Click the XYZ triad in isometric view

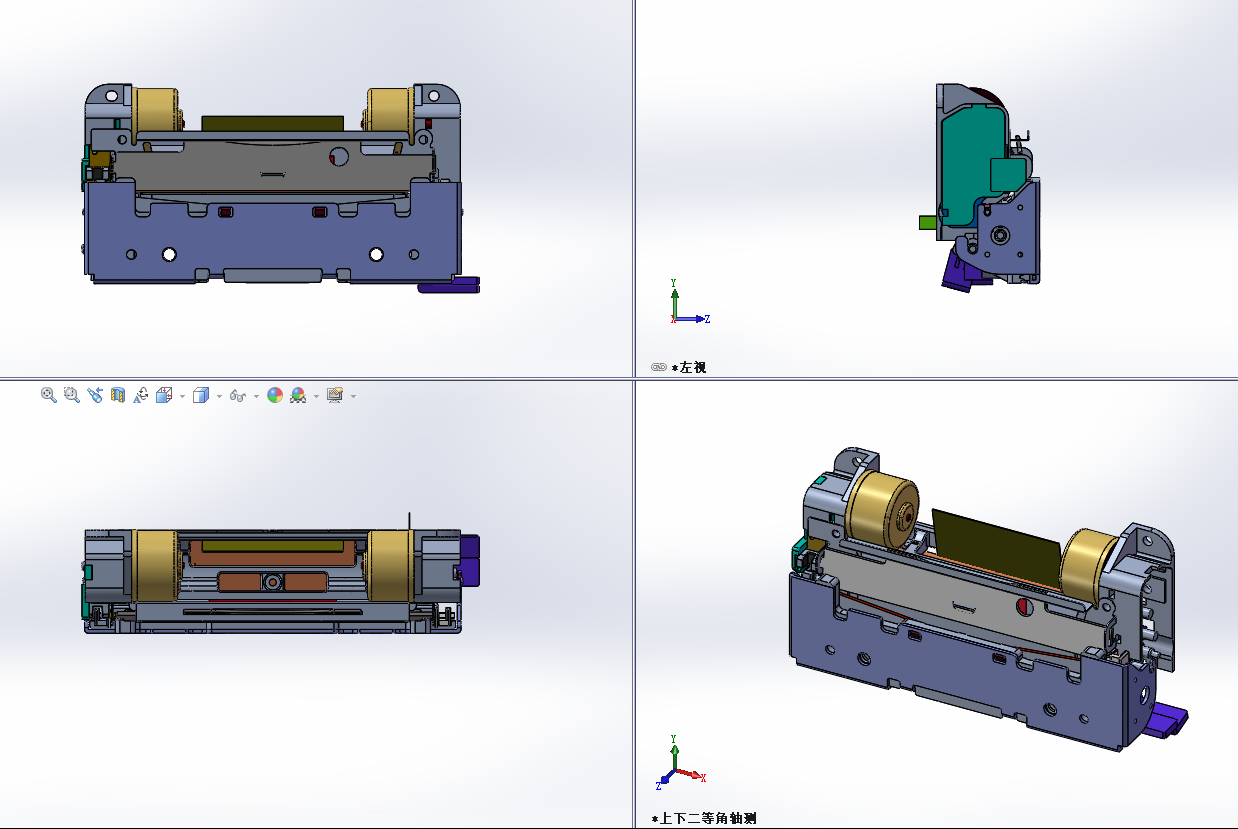coord(680,762)
